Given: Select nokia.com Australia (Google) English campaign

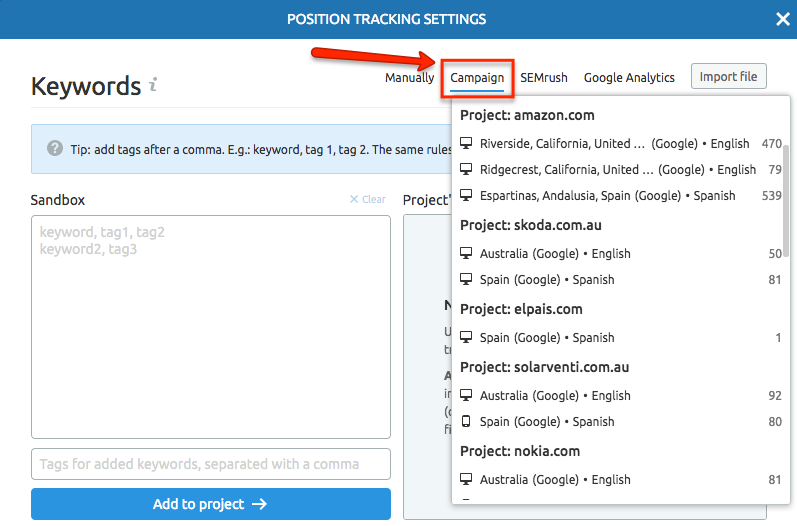Looking at the screenshot, I should tap(620, 479).
